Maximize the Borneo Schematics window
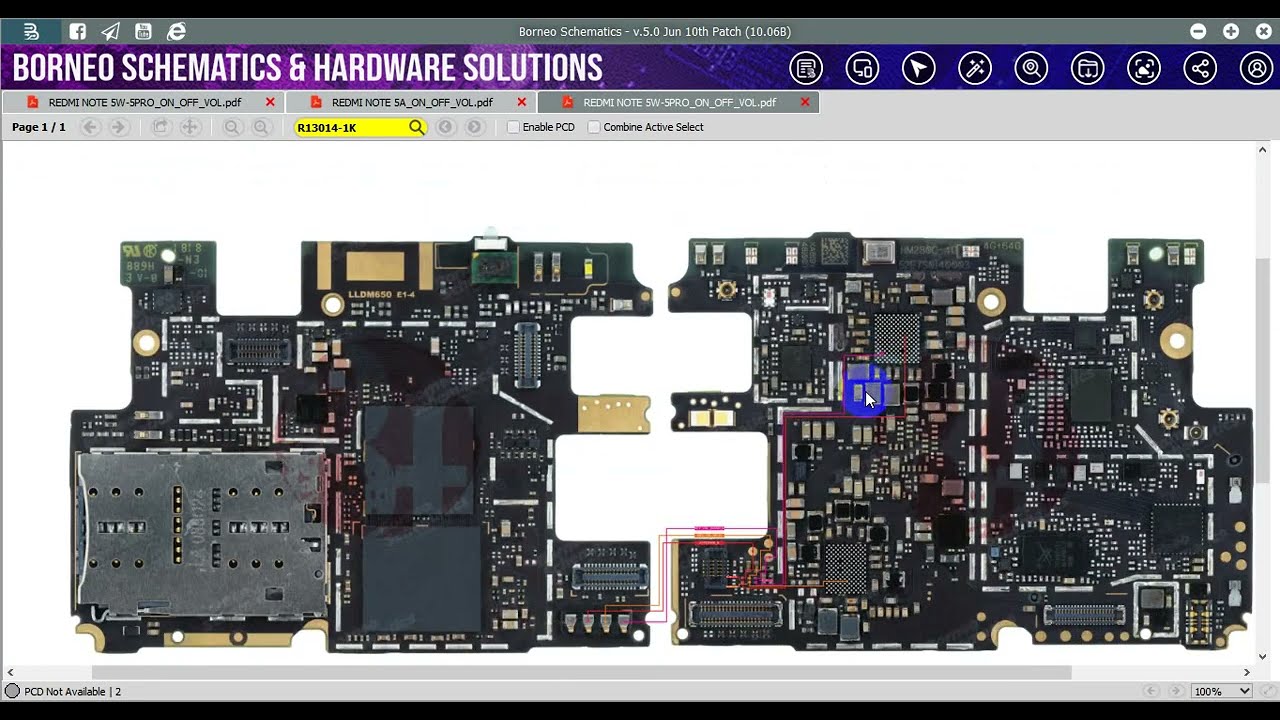1280x720 pixels. (x=1231, y=32)
